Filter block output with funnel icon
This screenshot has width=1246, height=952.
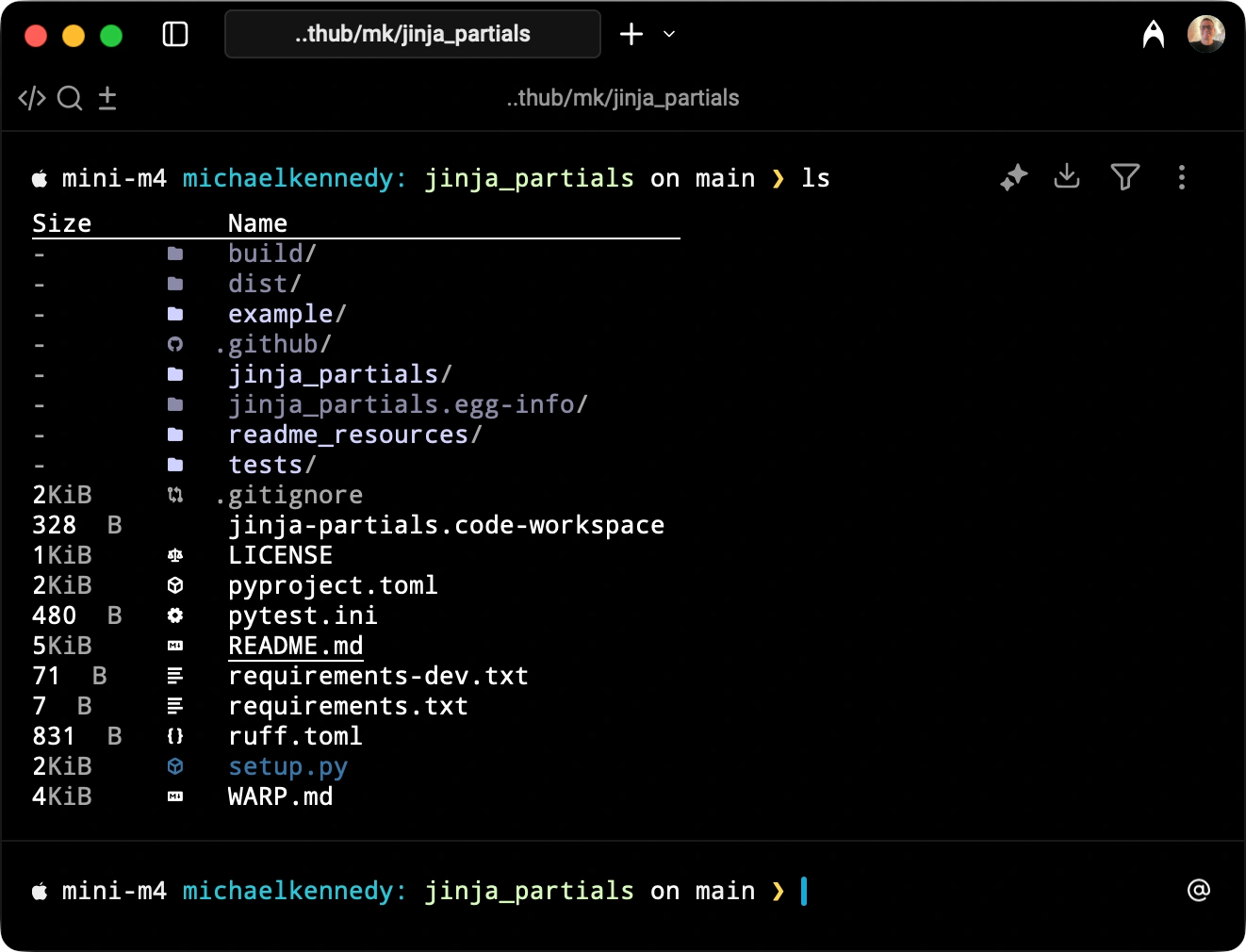pyautogui.click(x=1124, y=177)
